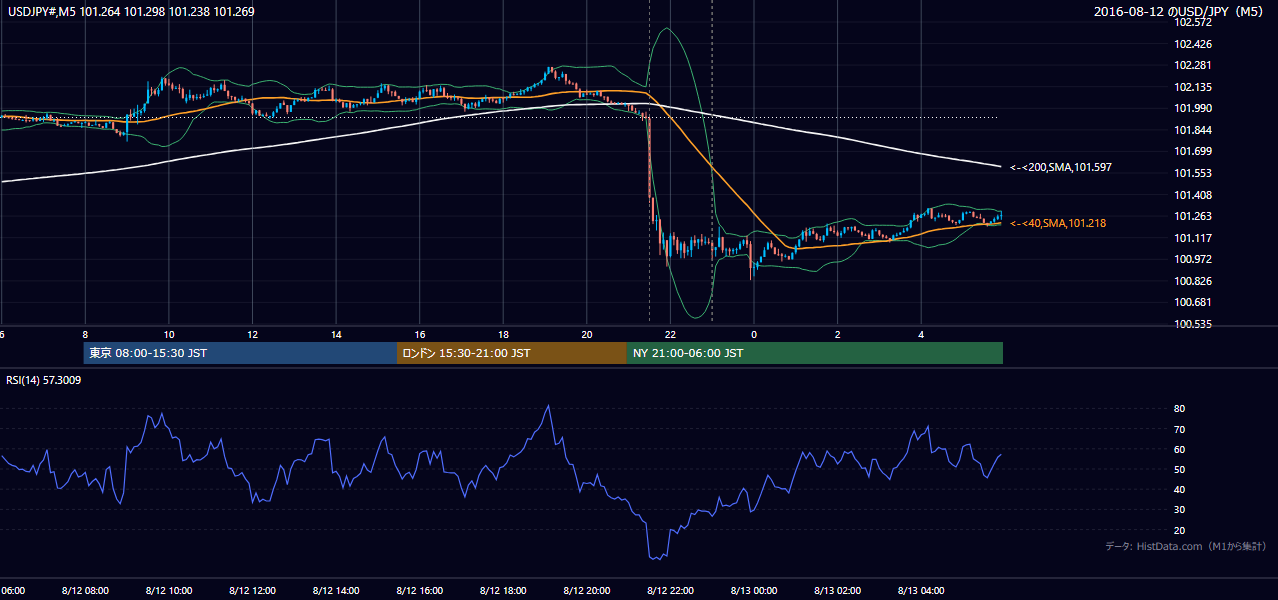Screen dimensions: 1278x600
Task: Click the 101.844 price axis label
Action: [1194, 130]
